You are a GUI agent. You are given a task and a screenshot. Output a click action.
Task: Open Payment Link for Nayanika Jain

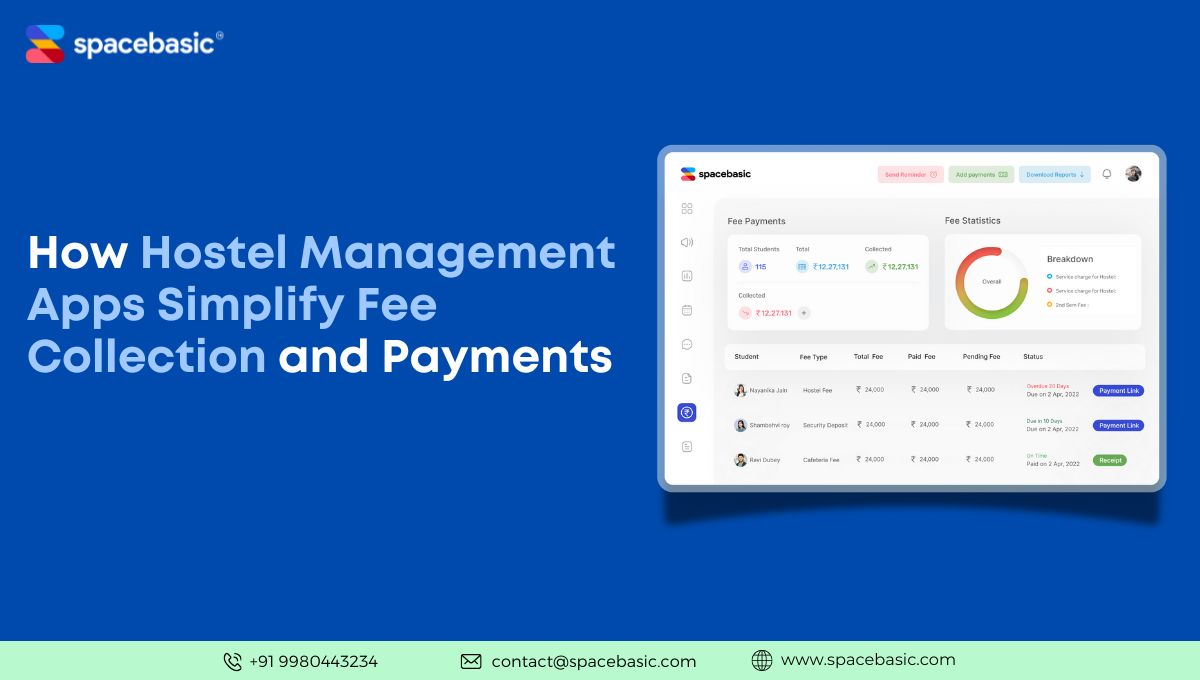[x=1118, y=391]
